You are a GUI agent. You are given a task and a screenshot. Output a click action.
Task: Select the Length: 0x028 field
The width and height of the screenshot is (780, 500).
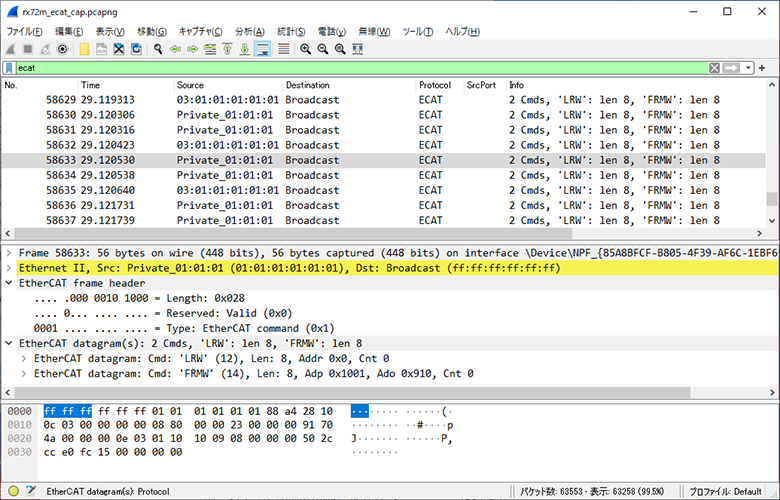[139, 299]
